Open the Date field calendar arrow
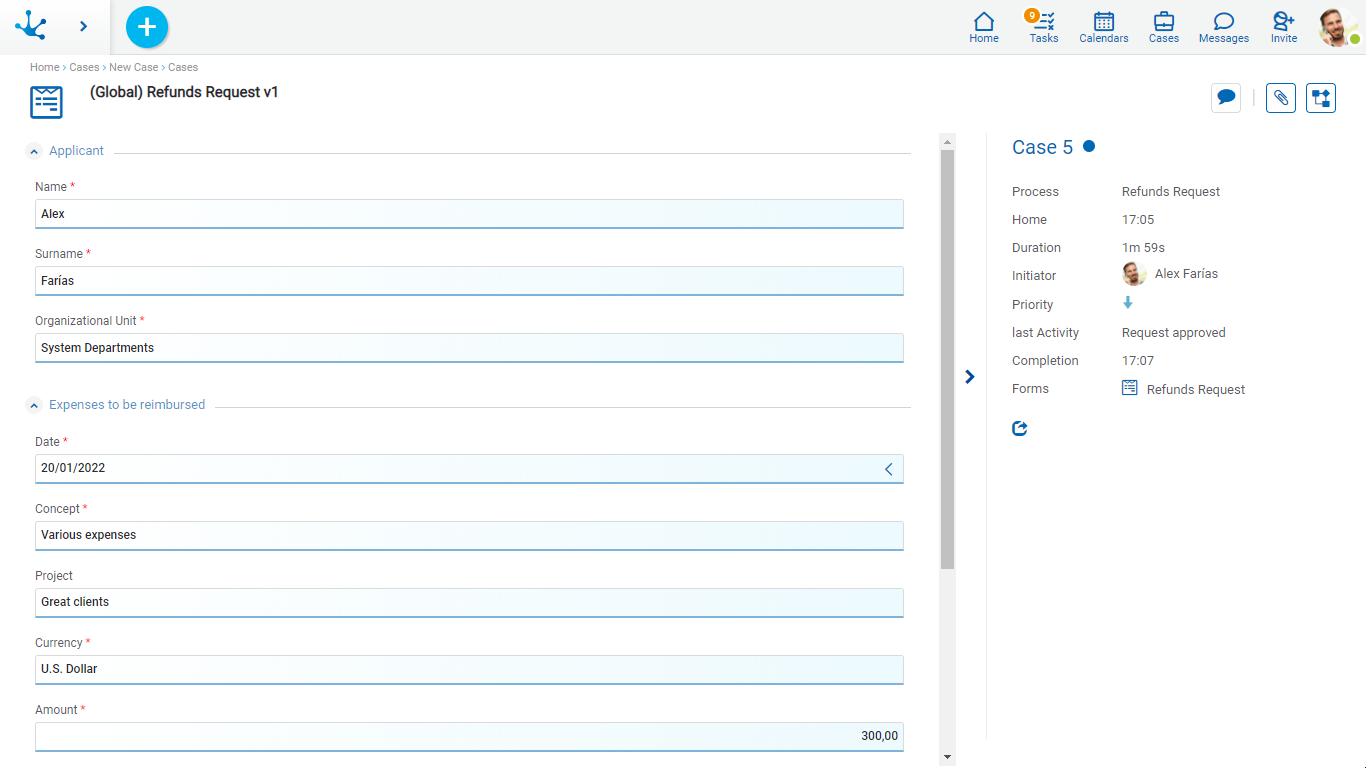 pyautogui.click(x=888, y=469)
